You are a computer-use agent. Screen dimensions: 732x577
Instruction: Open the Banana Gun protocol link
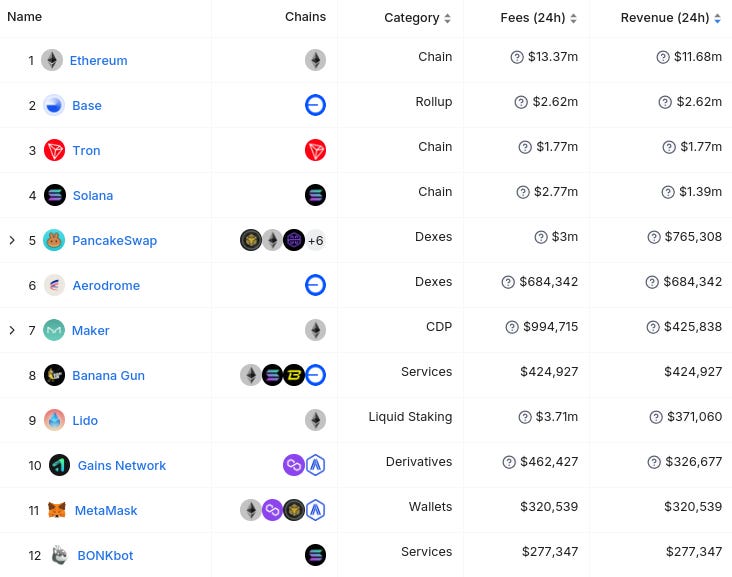point(108,375)
